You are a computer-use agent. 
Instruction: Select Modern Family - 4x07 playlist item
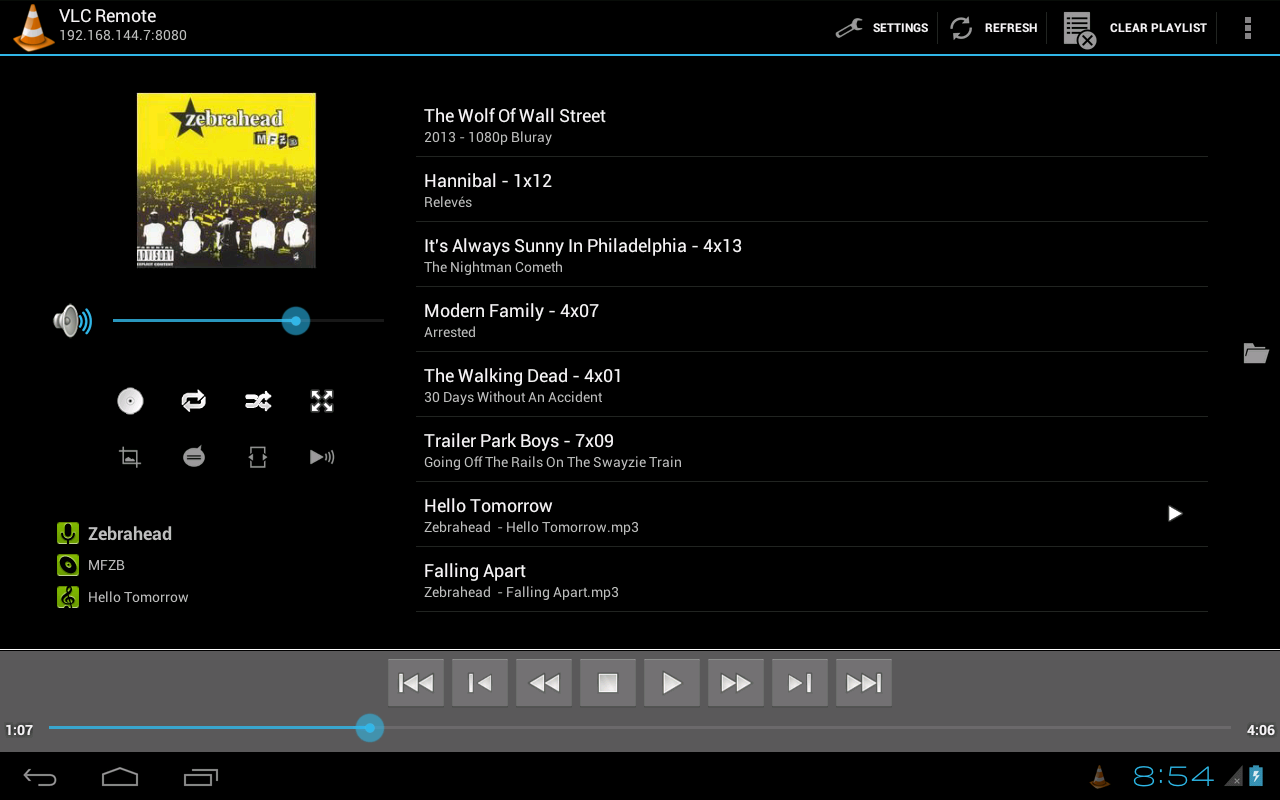(812, 320)
